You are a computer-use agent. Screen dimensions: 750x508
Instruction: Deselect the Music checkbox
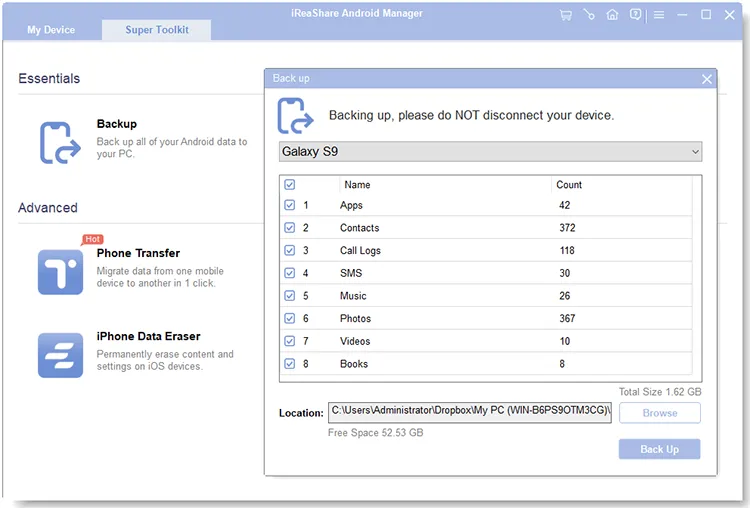point(289,296)
